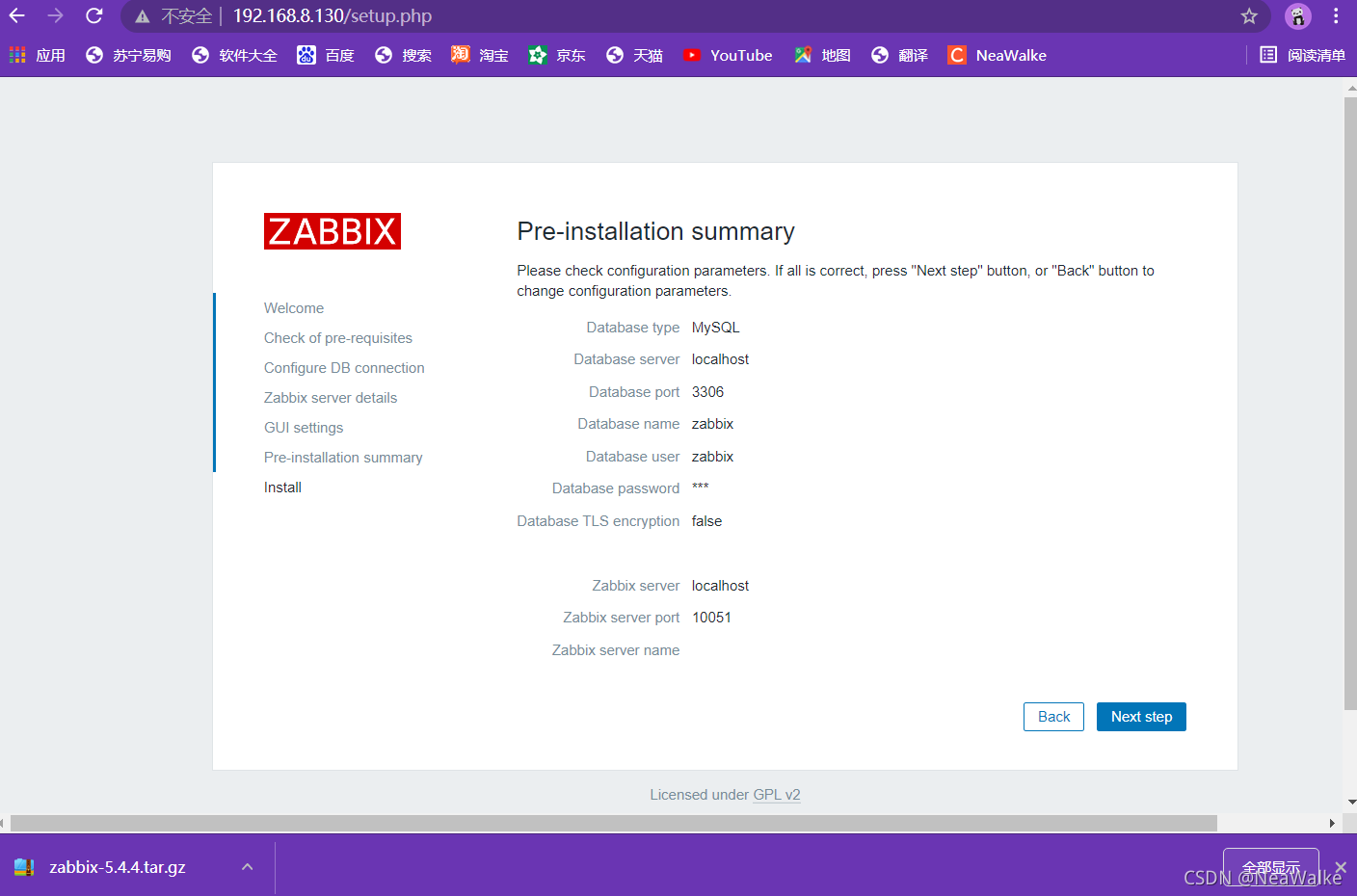Open the 苏宁易购 bookmark
The width and height of the screenshot is (1357, 896).
[x=128, y=55]
